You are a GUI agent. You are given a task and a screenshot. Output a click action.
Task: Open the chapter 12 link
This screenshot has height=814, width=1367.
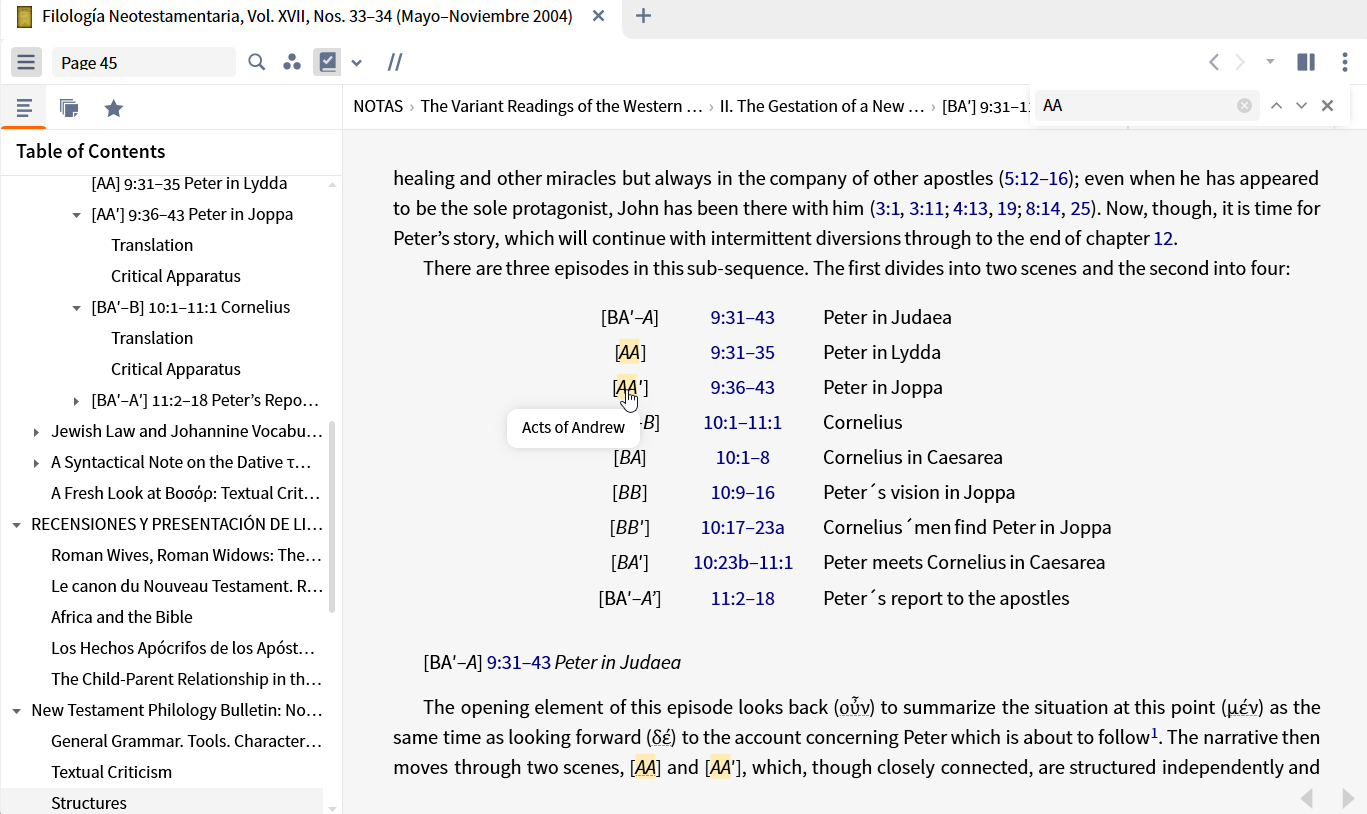click(1163, 238)
